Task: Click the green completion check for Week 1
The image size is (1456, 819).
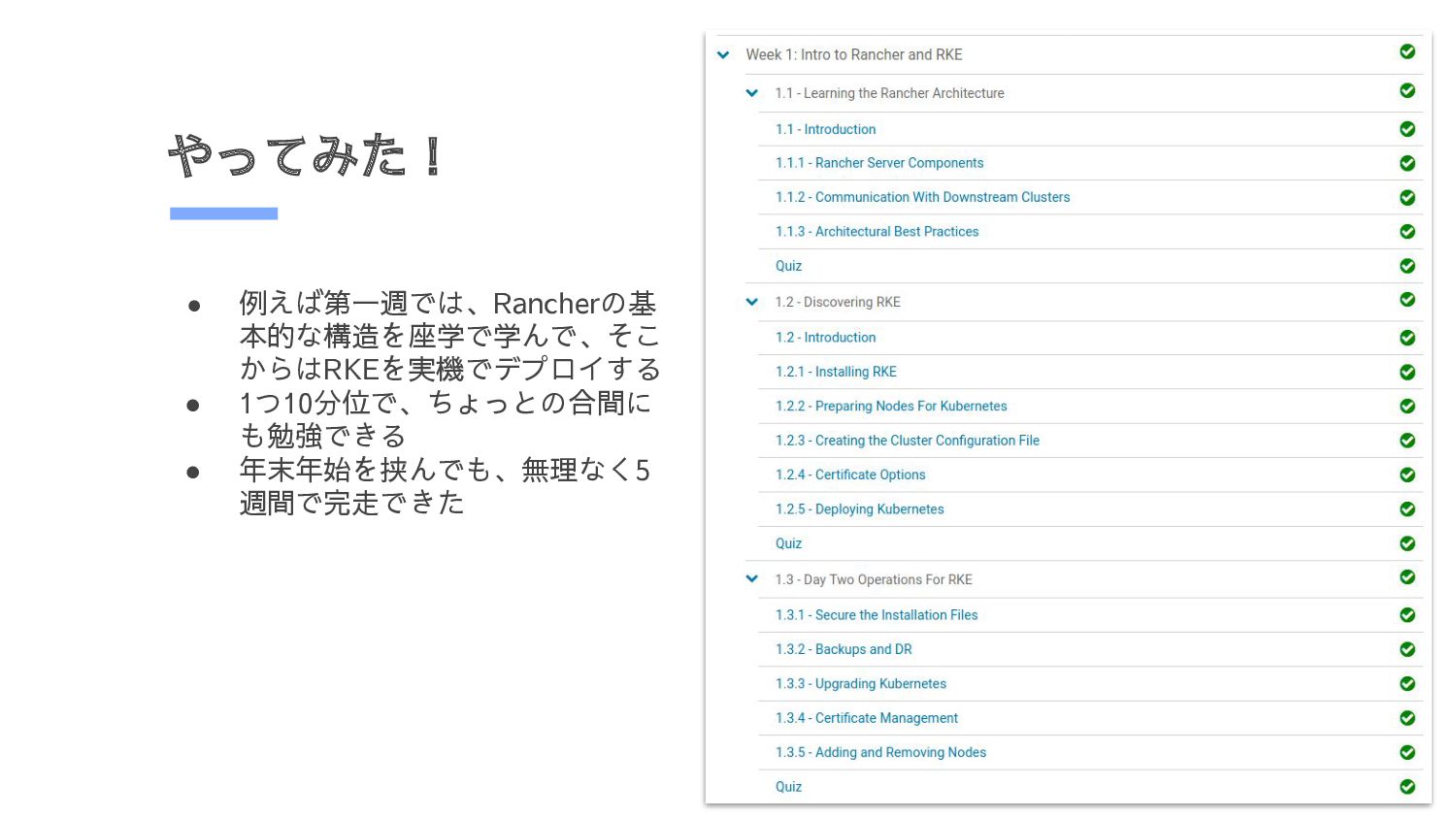Action: tap(1407, 51)
